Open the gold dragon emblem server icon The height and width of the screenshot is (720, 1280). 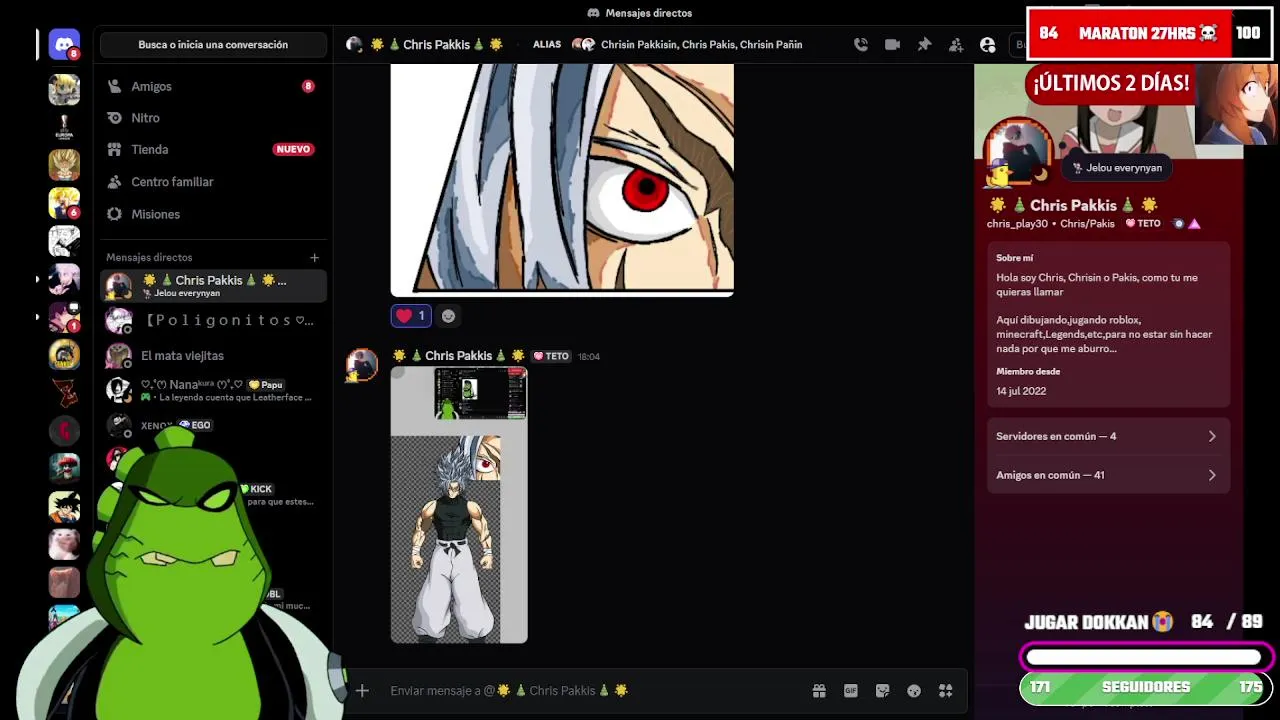64,355
